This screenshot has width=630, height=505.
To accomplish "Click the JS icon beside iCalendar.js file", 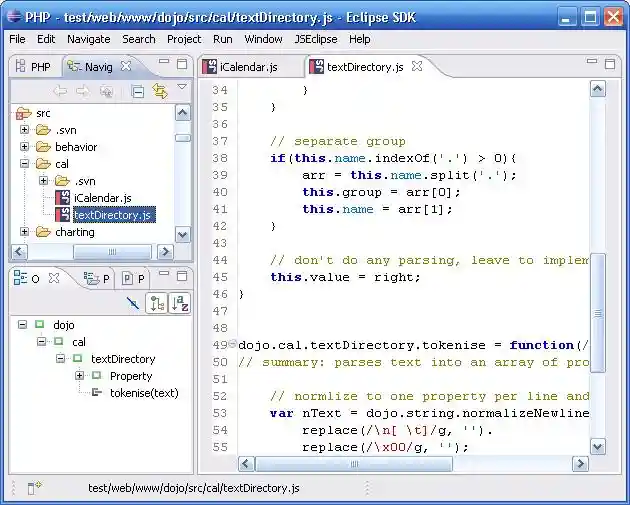I will 62,198.
